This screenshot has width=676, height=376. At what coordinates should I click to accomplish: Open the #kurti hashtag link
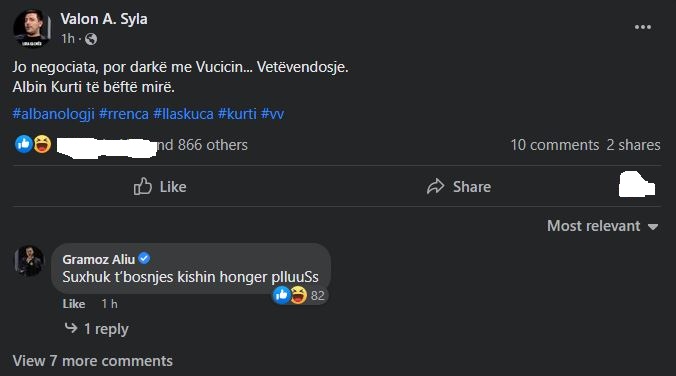click(237, 114)
